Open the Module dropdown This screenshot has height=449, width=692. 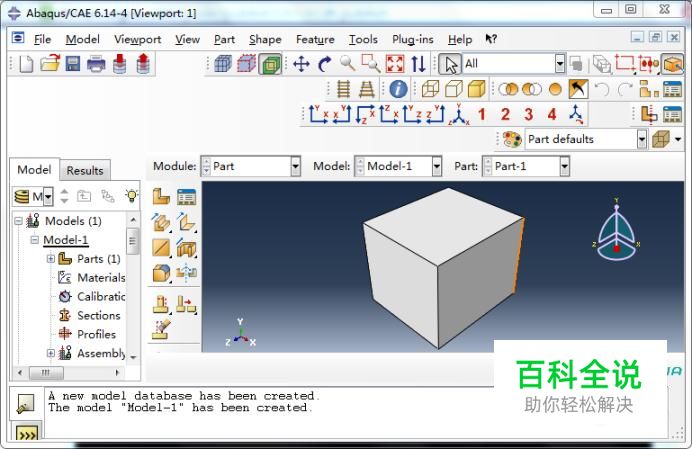tap(295, 166)
